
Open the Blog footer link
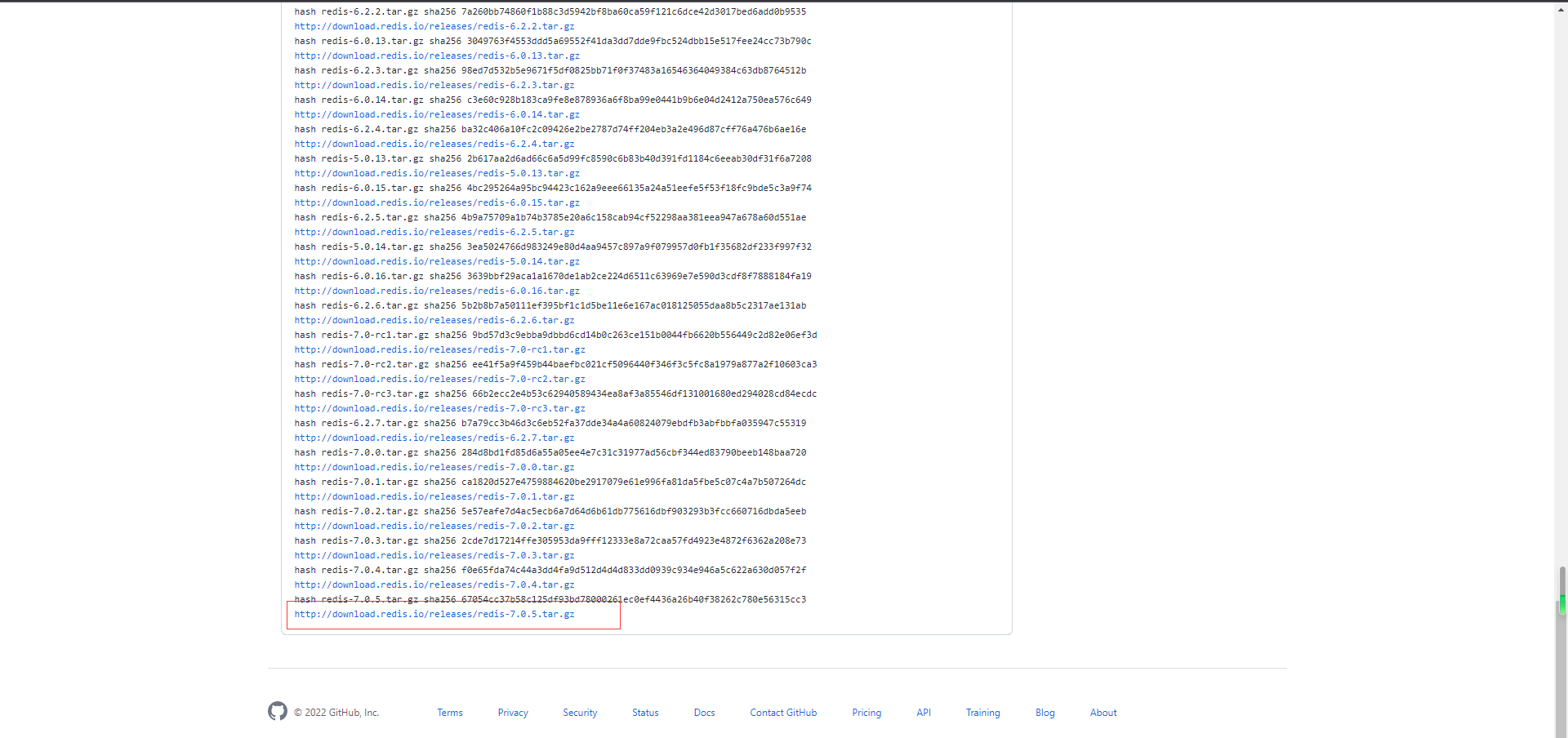click(x=1045, y=713)
